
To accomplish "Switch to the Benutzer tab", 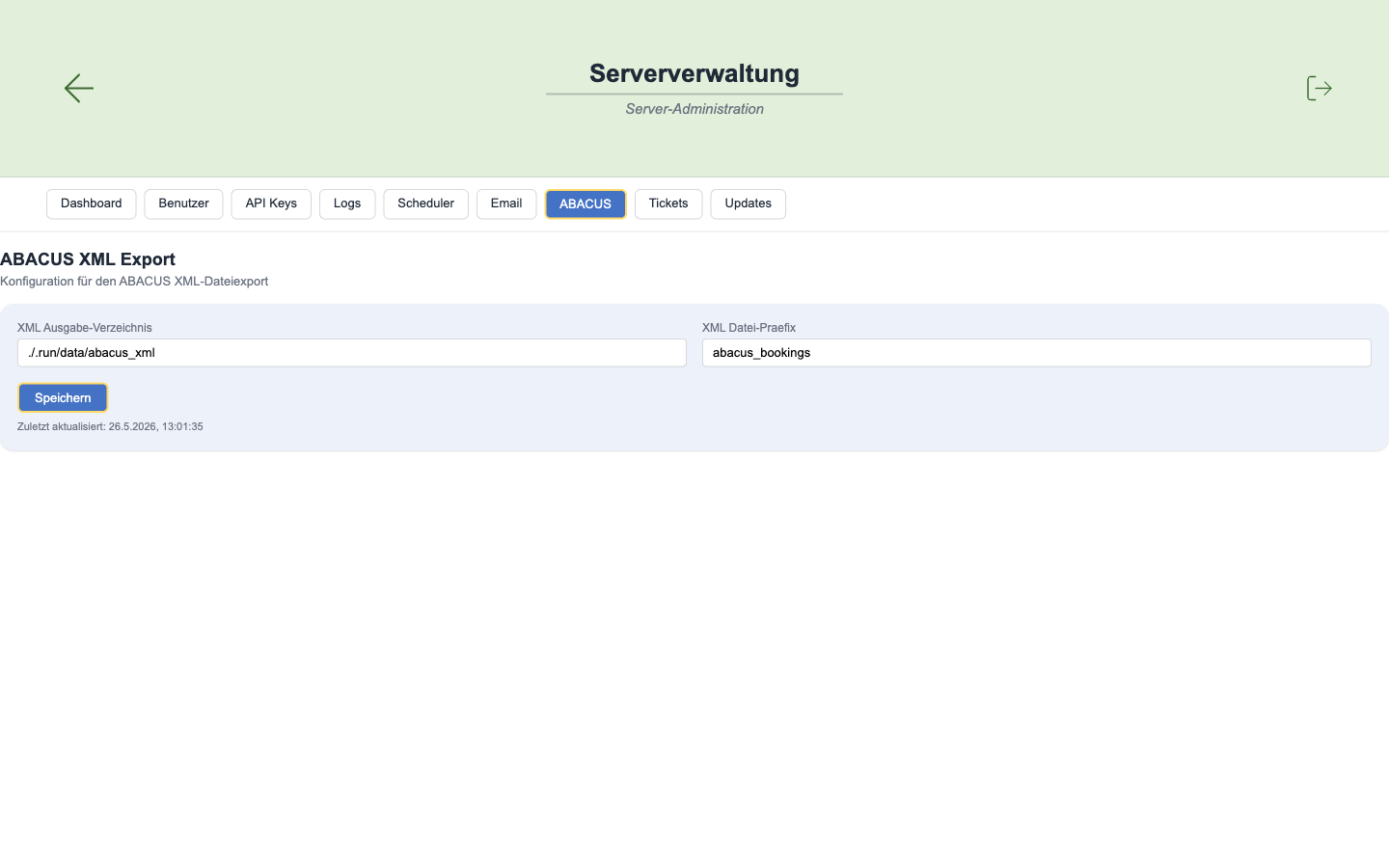I will tap(183, 203).
